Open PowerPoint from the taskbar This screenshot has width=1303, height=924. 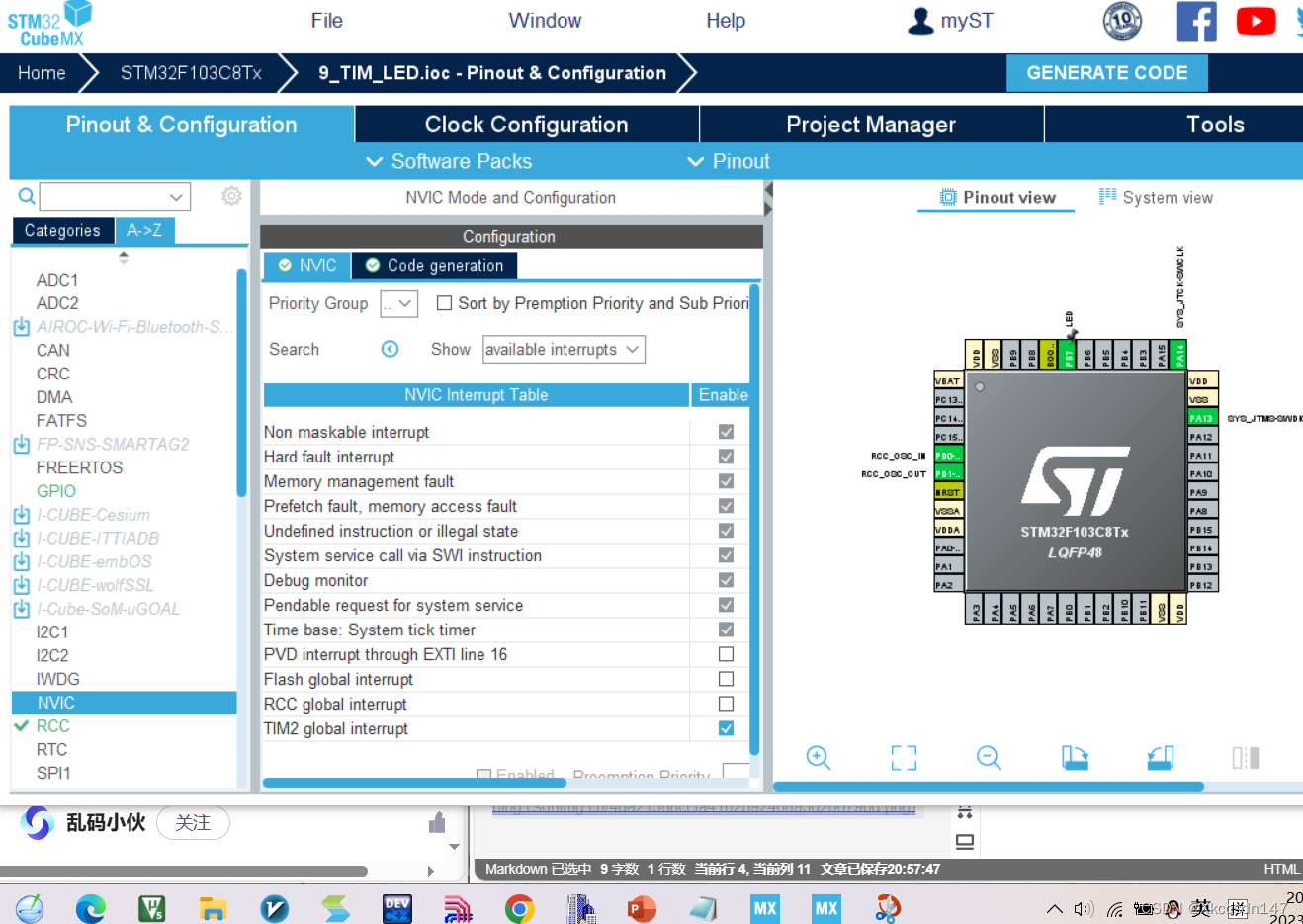click(x=642, y=908)
